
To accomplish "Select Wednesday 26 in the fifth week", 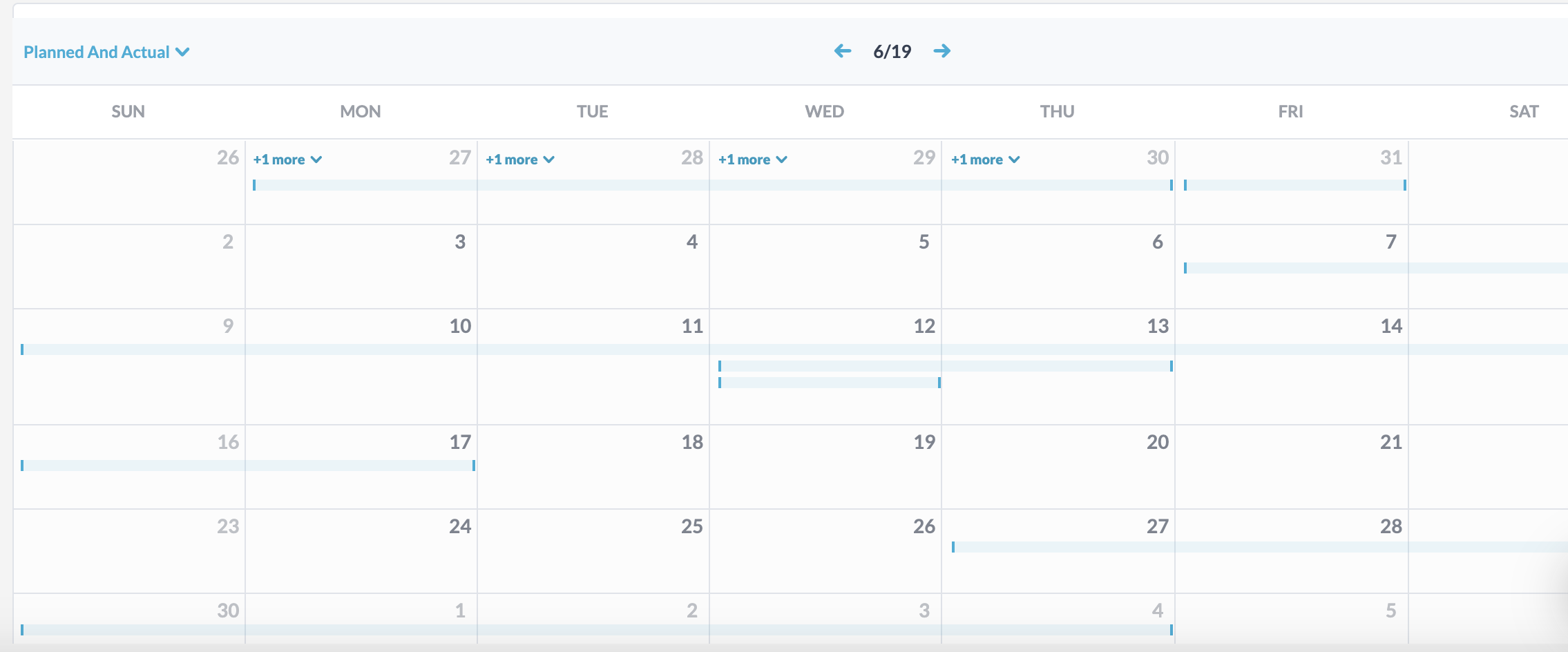I will [924, 526].
